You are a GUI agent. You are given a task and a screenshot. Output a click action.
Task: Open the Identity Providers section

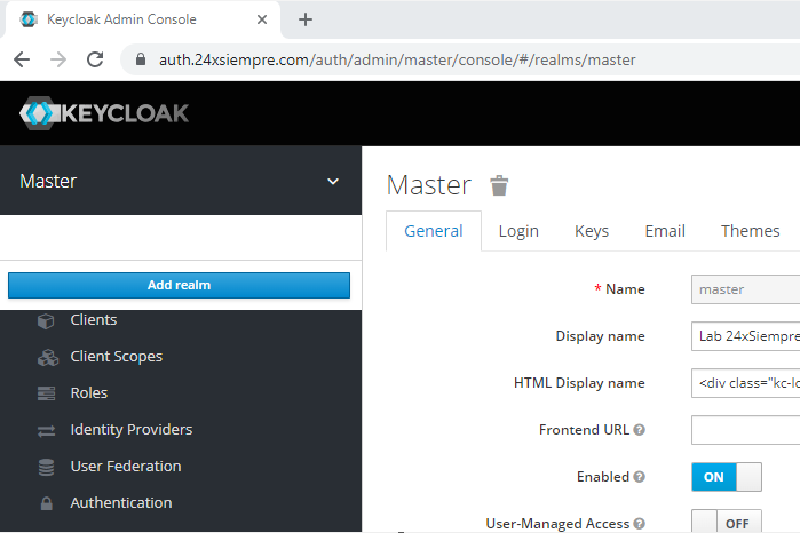(x=131, y=429)
